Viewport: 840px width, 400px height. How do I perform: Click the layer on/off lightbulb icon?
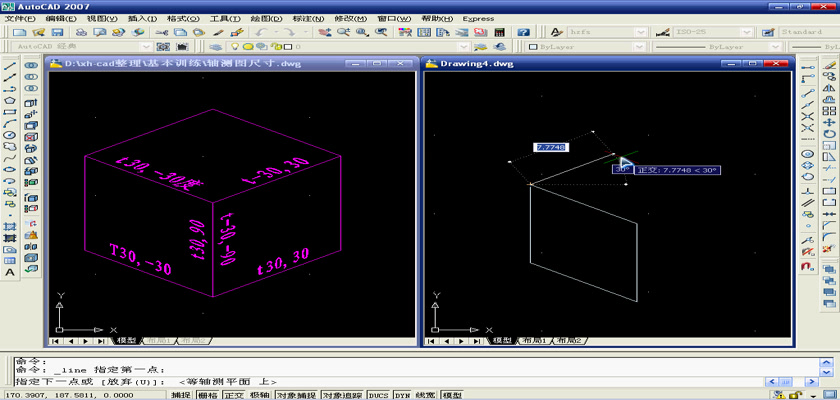[234, 47]
